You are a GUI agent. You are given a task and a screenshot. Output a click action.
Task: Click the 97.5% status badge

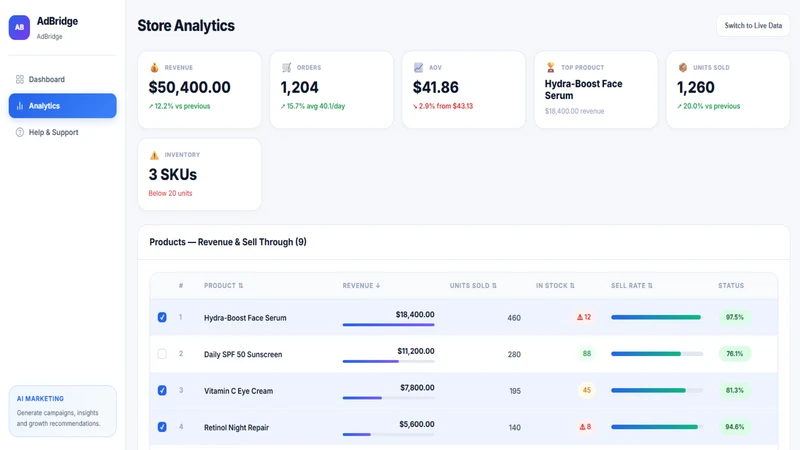[x=735, y=317]
